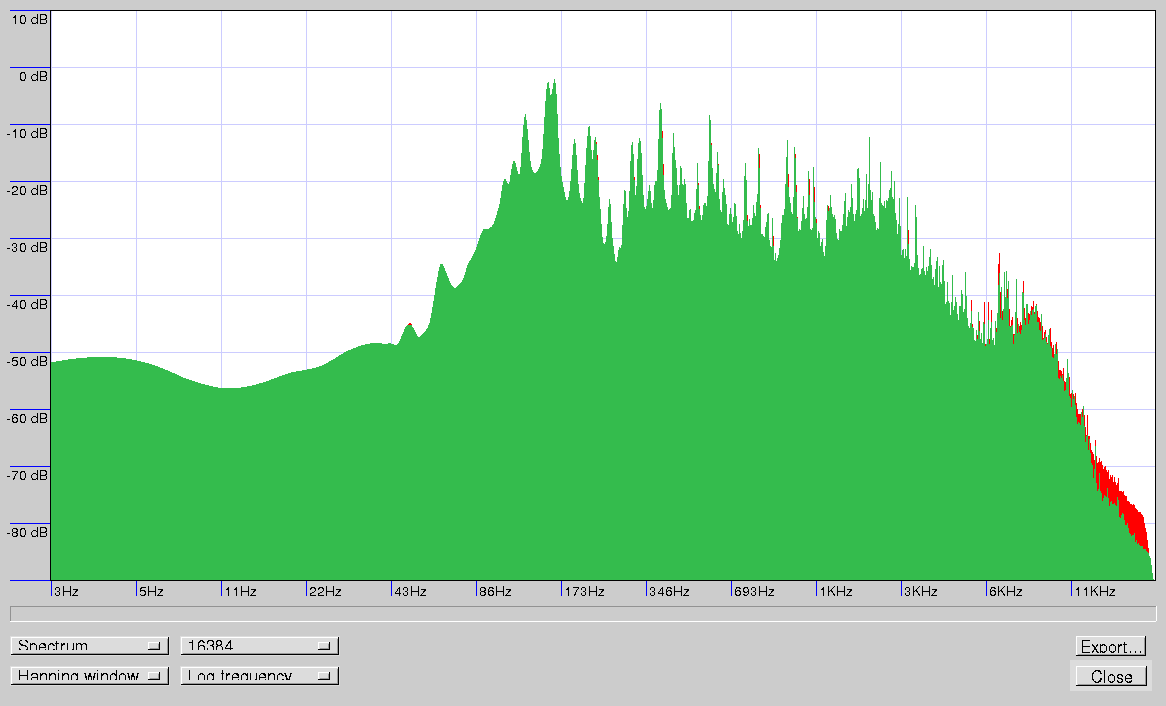Expand the 16384 window size dropdown

pyautogui.click(x=259, y=646)
